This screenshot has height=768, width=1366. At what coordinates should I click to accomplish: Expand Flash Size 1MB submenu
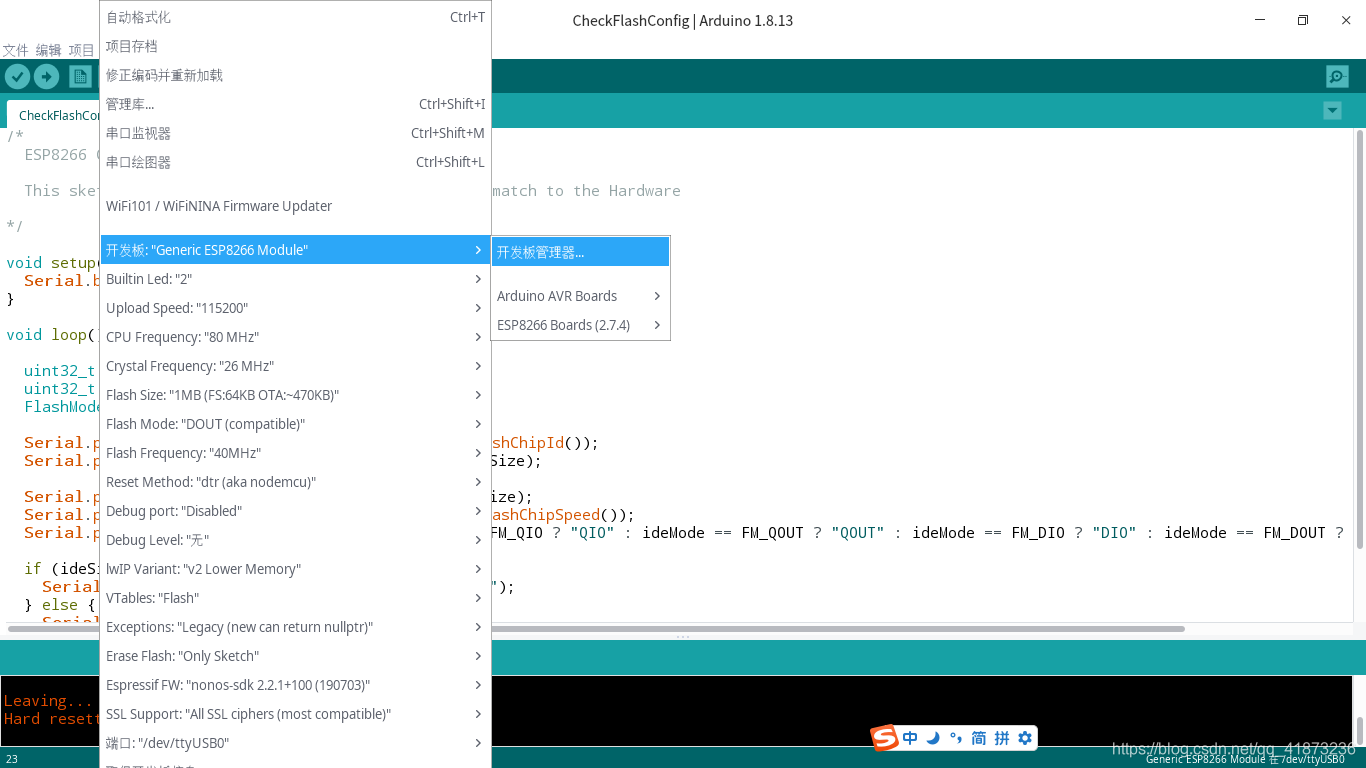[296, 395]
